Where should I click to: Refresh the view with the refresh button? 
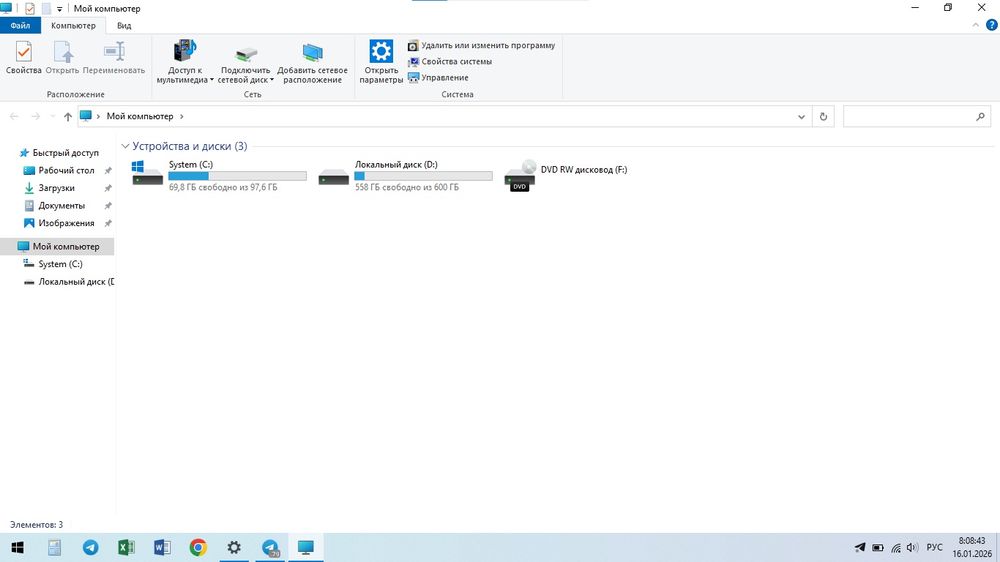pyautogui.click(x=823, y=117)
